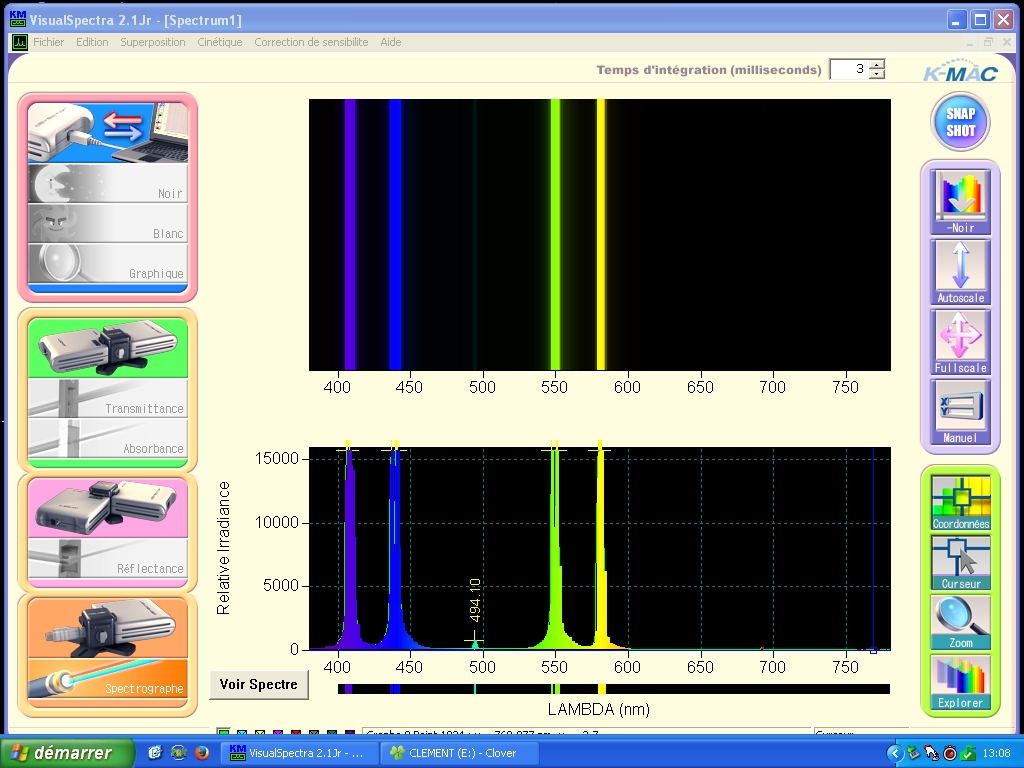Click the violet spectral line near 405 nm
Viewport: 1024px width, 768px height.
pyautogui.click(x=351, y=235)
